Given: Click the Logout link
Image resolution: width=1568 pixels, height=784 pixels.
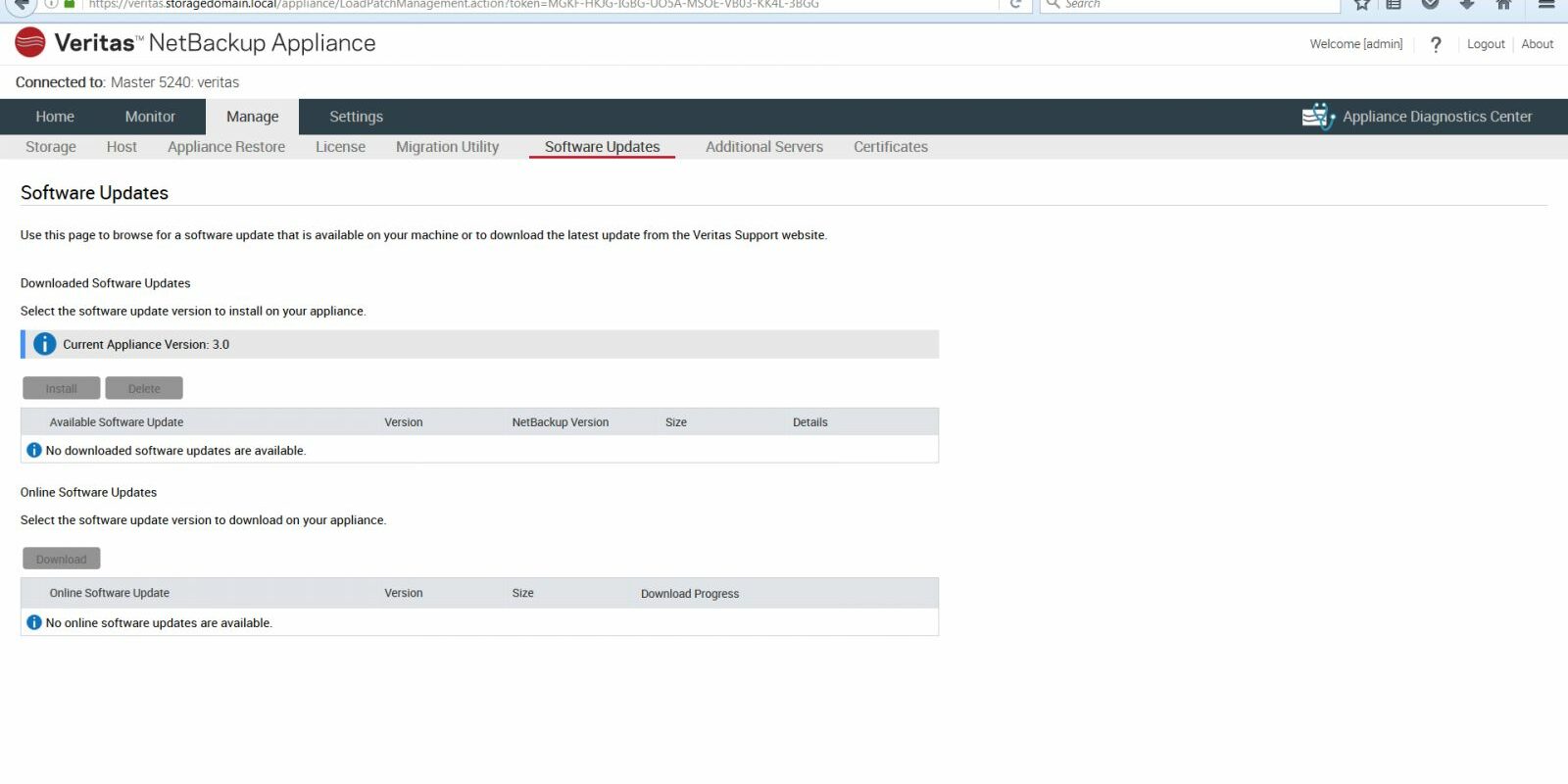Looking at the screenshot, I should pyautogui.click(x=1486, y=44).
